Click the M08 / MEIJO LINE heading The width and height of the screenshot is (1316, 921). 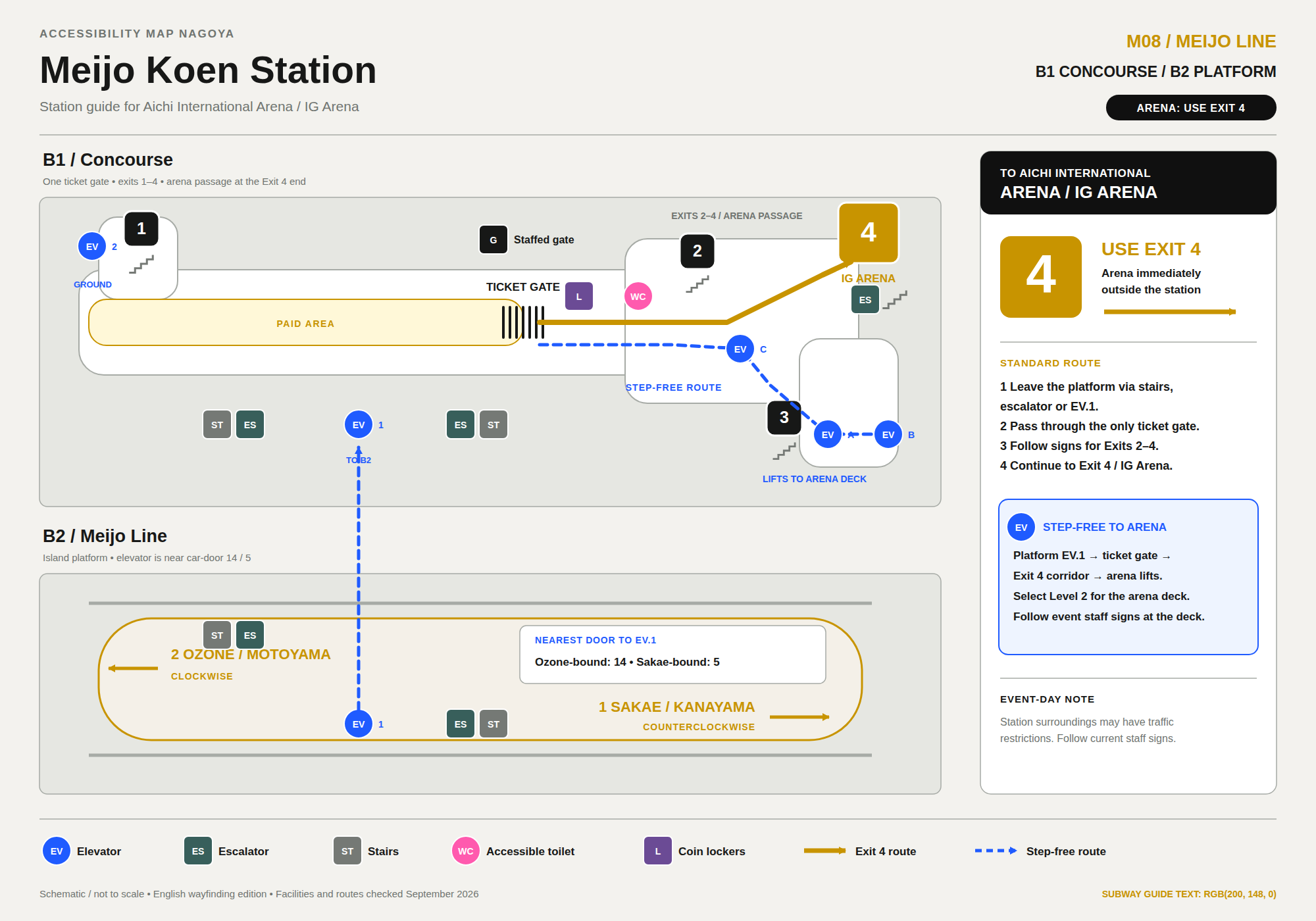point(1201,41)
